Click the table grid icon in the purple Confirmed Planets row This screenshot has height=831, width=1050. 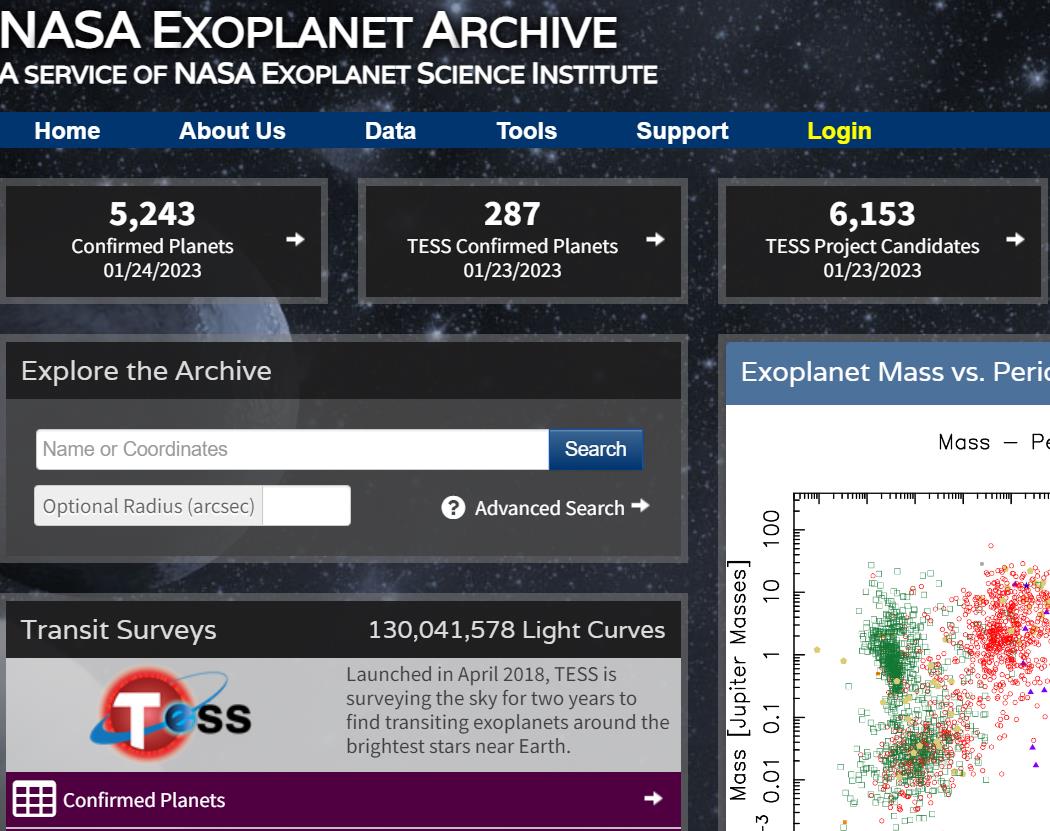[34, 800]
